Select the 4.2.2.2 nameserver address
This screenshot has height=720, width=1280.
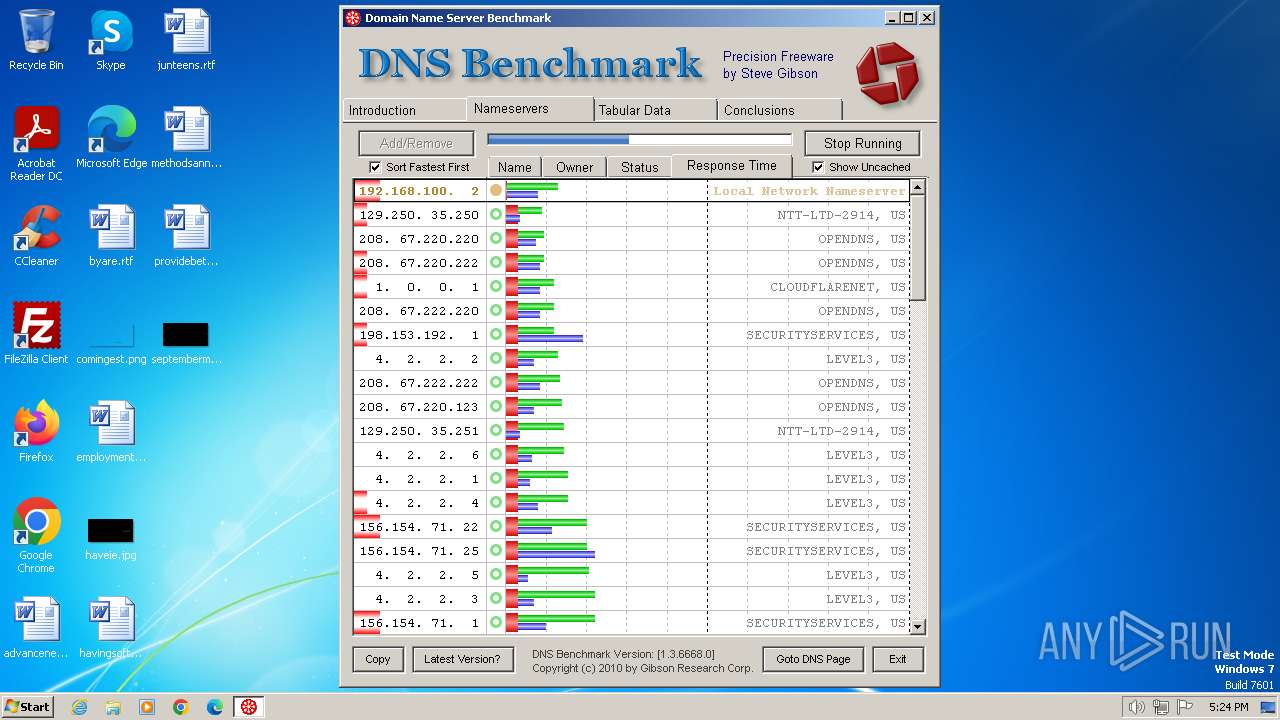pos(427,359)
